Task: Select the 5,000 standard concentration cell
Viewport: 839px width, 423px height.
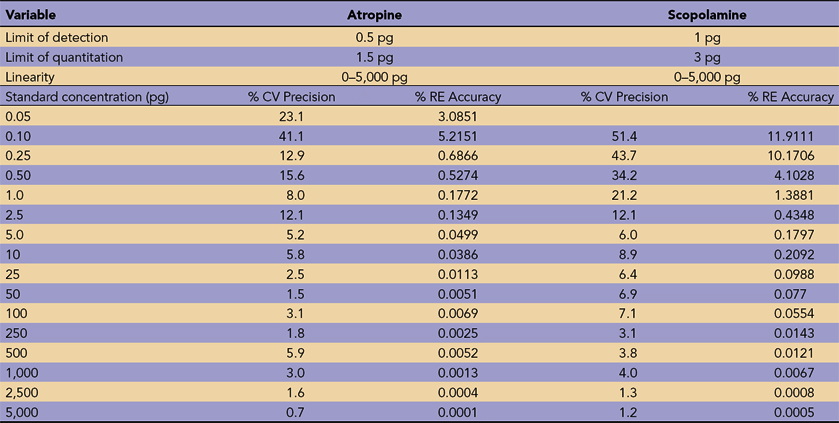Action: tap(23, 413)
